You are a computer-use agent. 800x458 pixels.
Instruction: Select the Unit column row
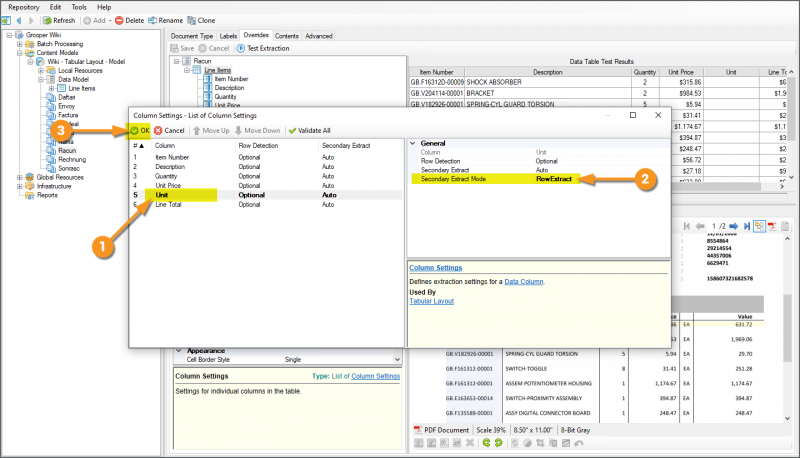163,194
